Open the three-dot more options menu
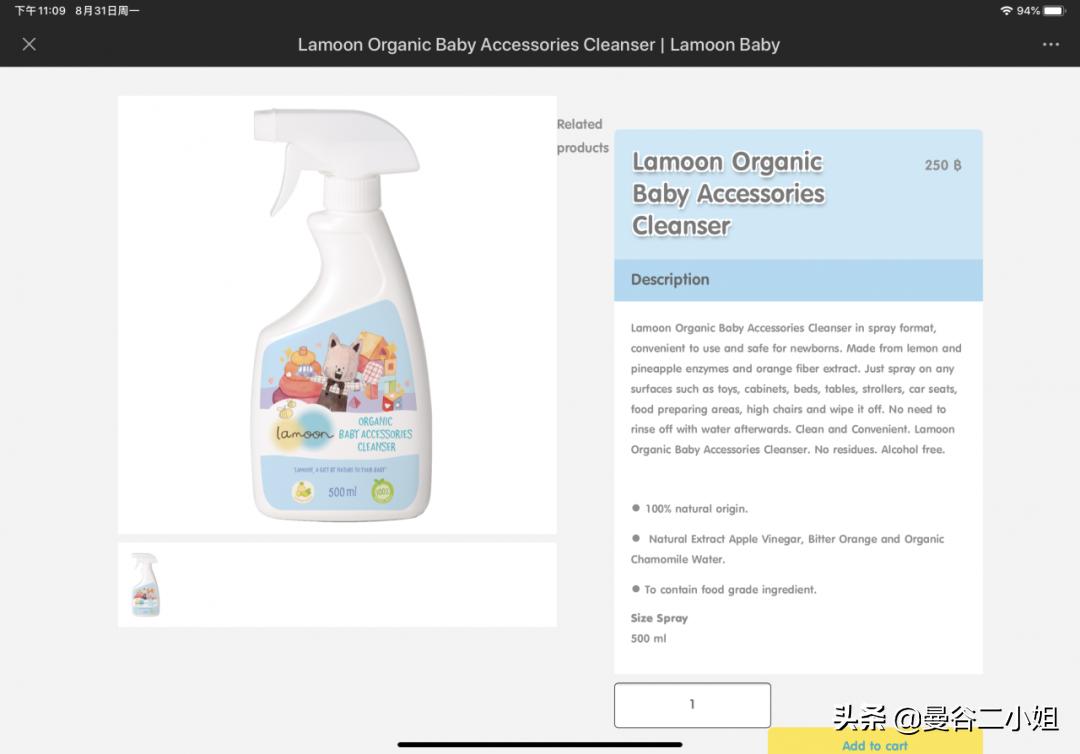The width and height of the screenshot is (1080, 754). (1050, 45)
